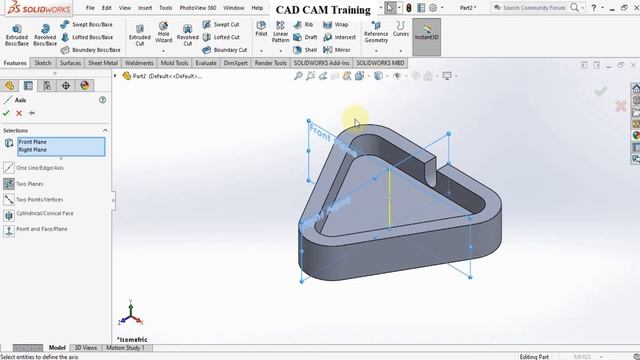The height and width of the screenshot is (360, 640).
Task: Pick the Draft feature
Action: pos(305,37)
